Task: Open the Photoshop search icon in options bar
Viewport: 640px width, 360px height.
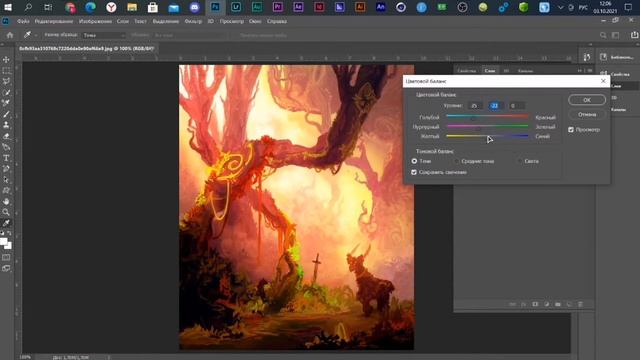Action: (x=603, y=36)
